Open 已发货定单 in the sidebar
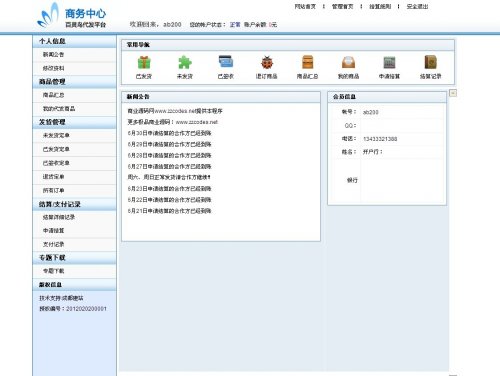The width and height of the screenshot is (500, 376). [x=56, y=149]
